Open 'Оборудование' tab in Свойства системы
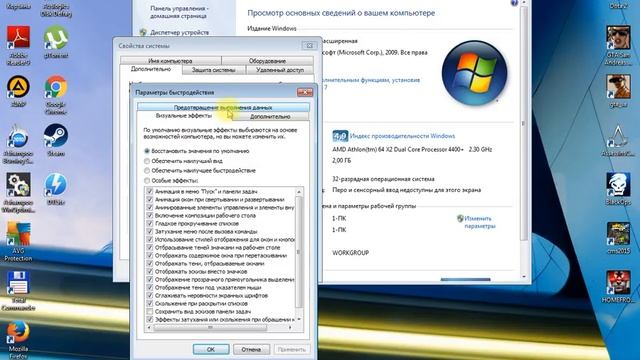 267,61
